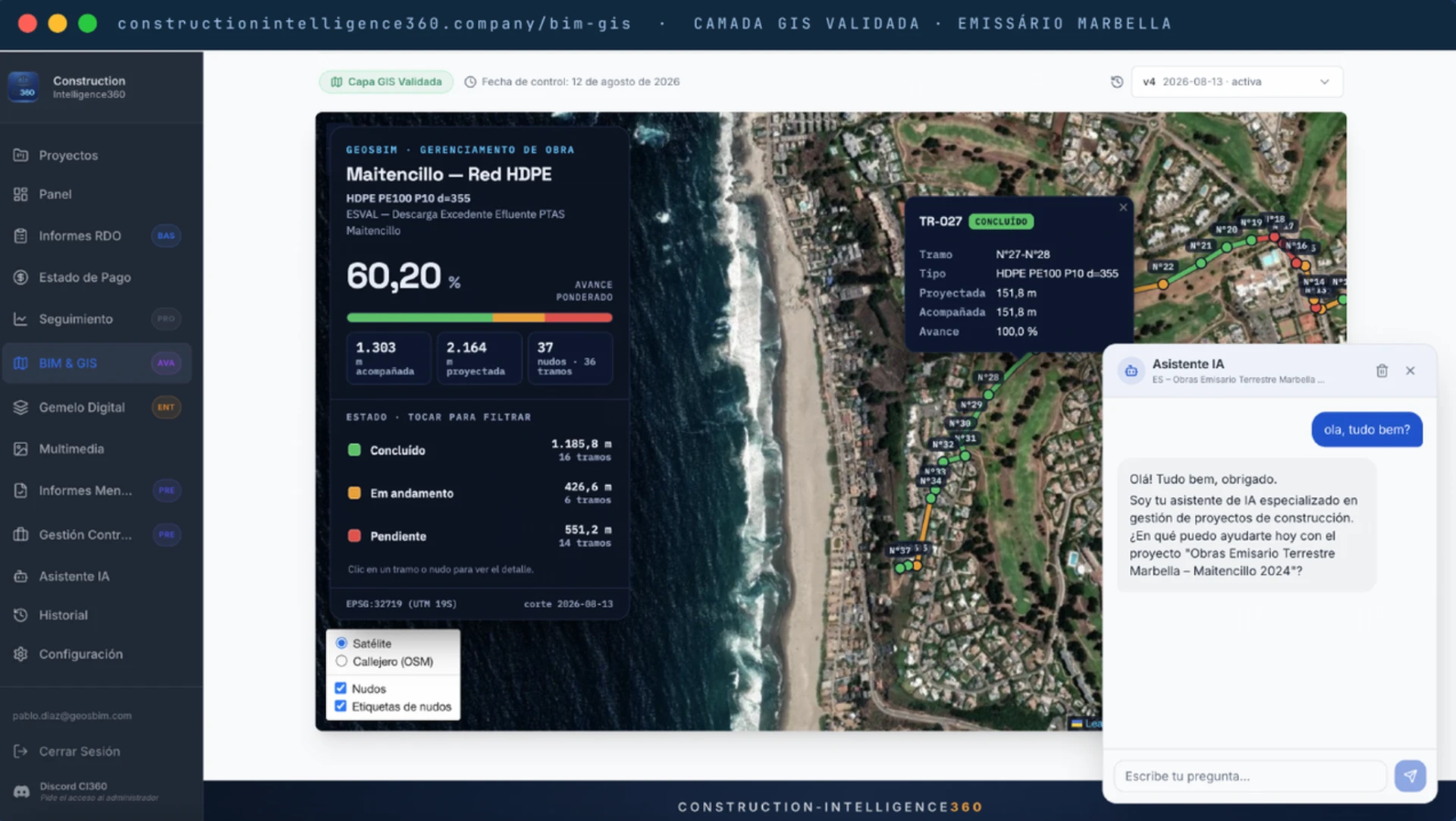This screenshot has height=821, width=1456.
Task: Close the TR-027 popup
Action: 1123,207
